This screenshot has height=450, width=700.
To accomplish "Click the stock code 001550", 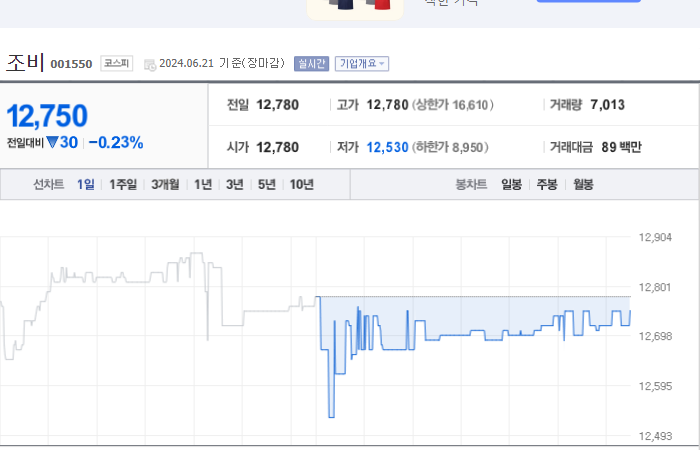I will 71,64.
